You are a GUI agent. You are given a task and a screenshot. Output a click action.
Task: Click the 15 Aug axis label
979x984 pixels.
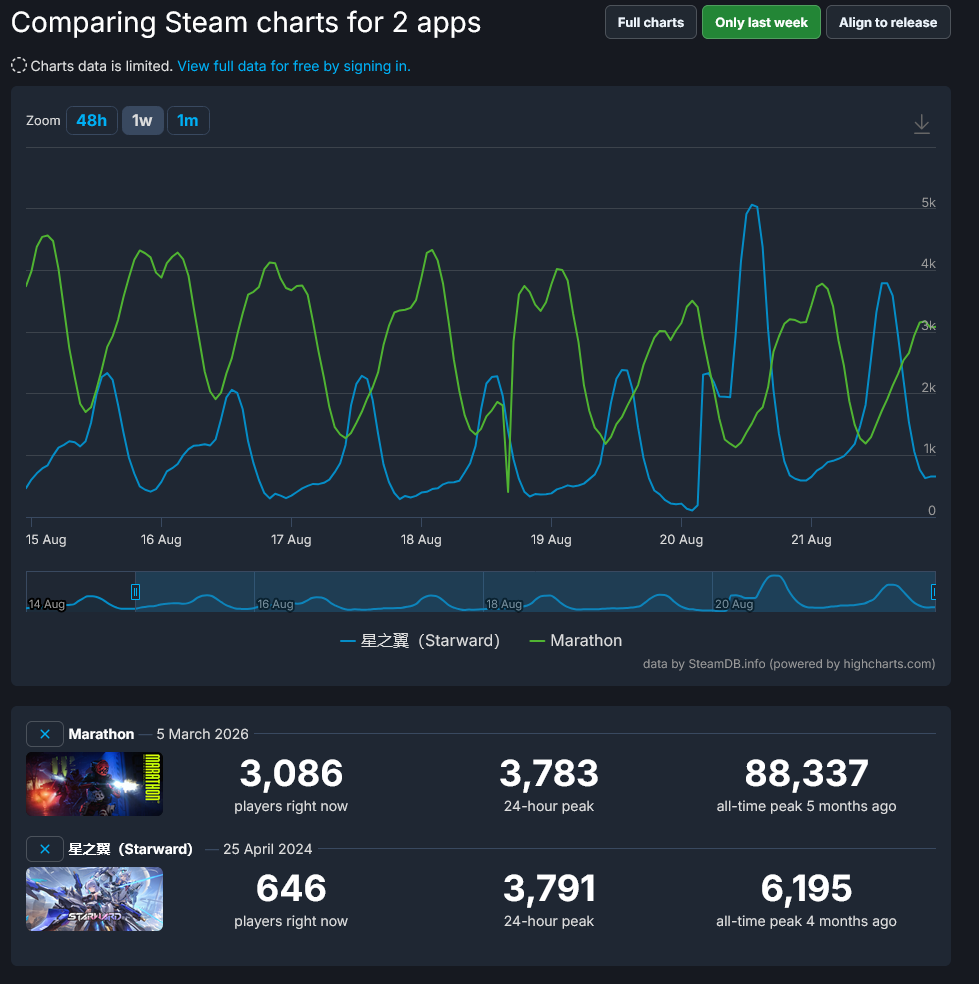[46, 540]
